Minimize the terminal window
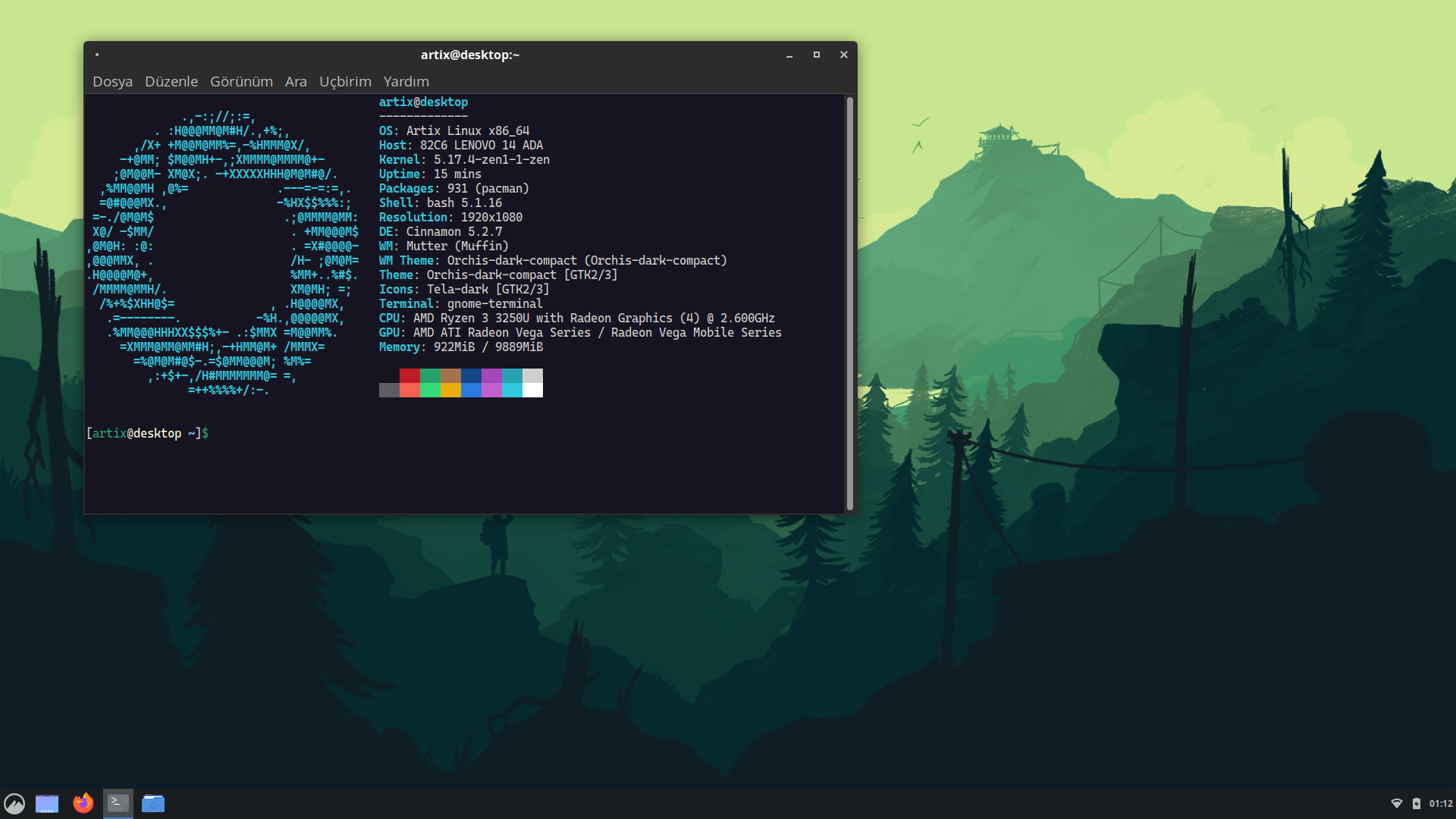Viewport: 1456px width, 819px height. (789, 55)
